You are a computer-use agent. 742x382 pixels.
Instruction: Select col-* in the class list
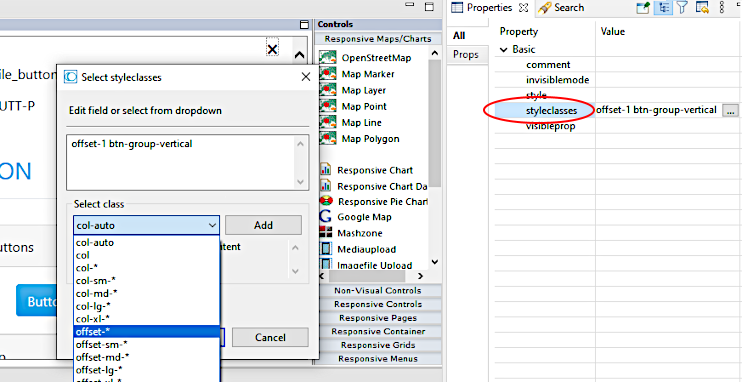147,268
